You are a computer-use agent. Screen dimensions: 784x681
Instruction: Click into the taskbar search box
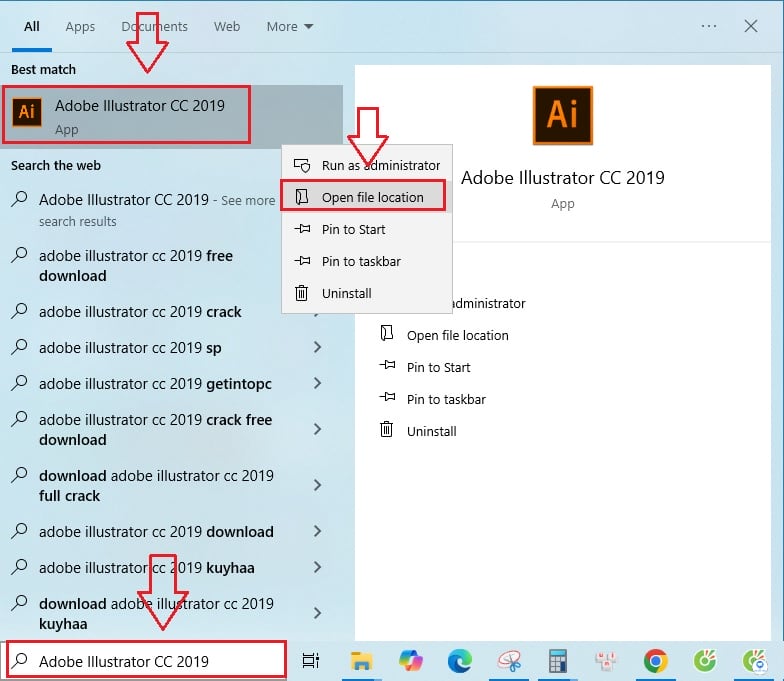coord(146,660)
